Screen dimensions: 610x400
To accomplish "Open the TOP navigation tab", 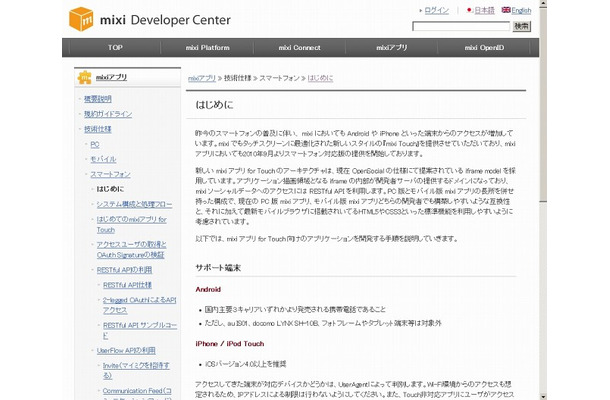I will click(x=115, y=47).
